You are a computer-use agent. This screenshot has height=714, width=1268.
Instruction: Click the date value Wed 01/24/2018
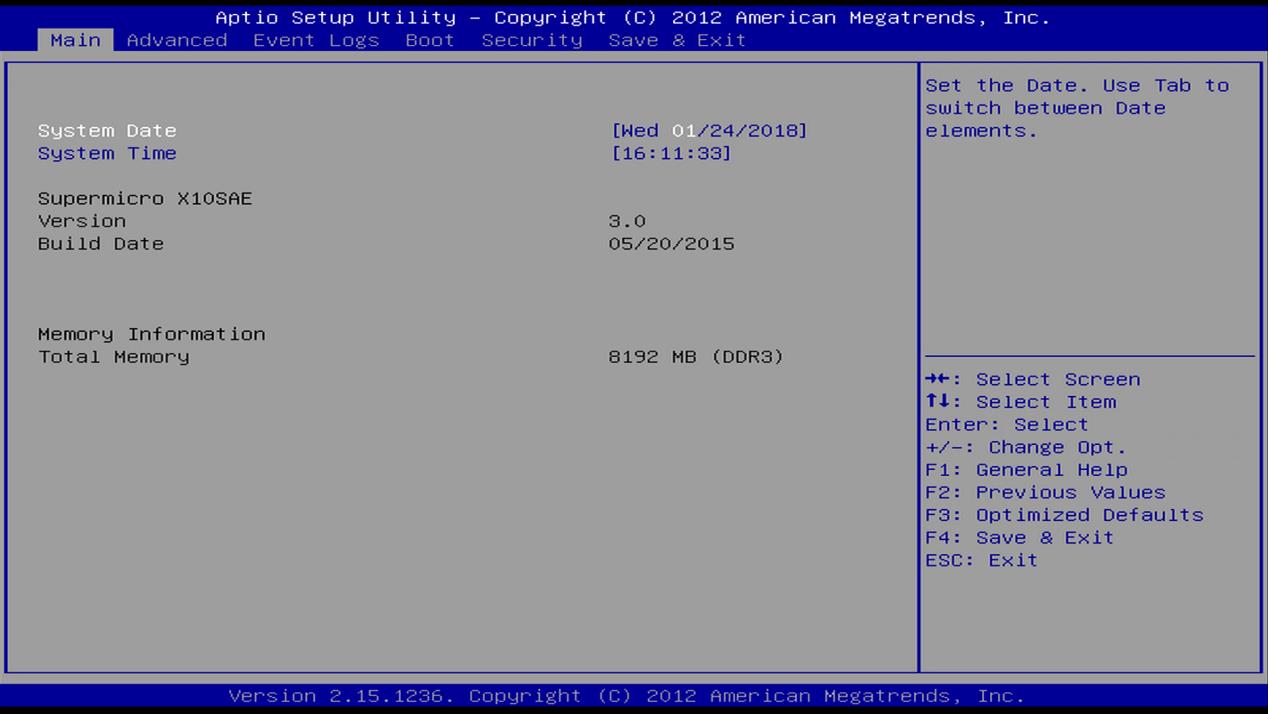(709, 131)
